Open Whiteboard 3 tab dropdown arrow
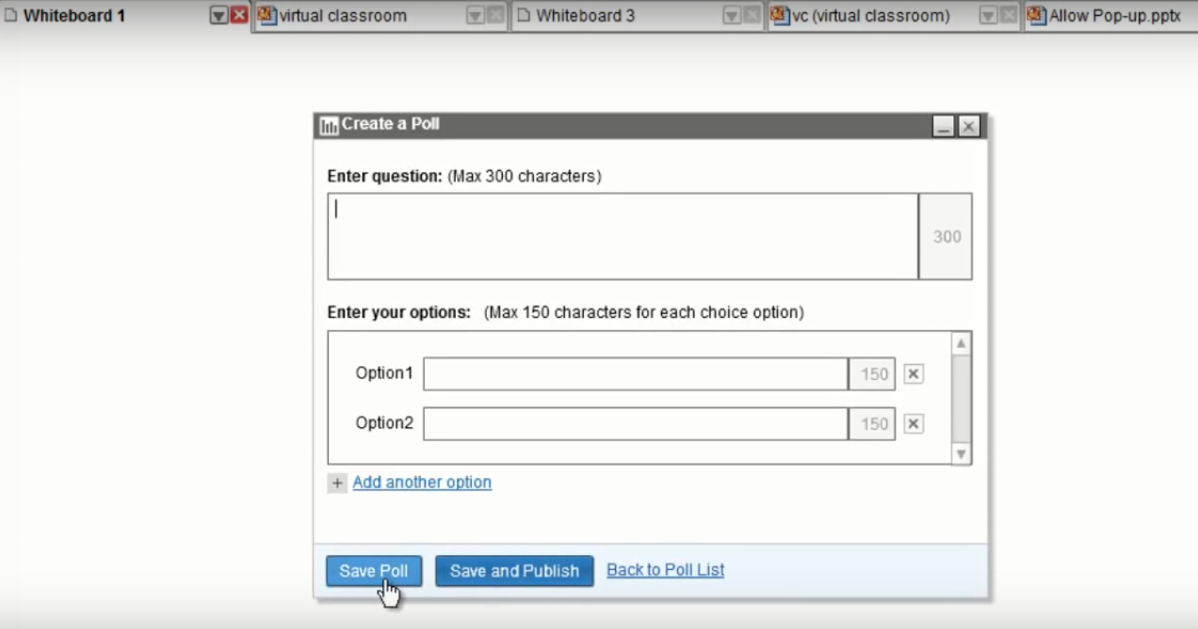The image size is (1198, 629). pos(732,15)
